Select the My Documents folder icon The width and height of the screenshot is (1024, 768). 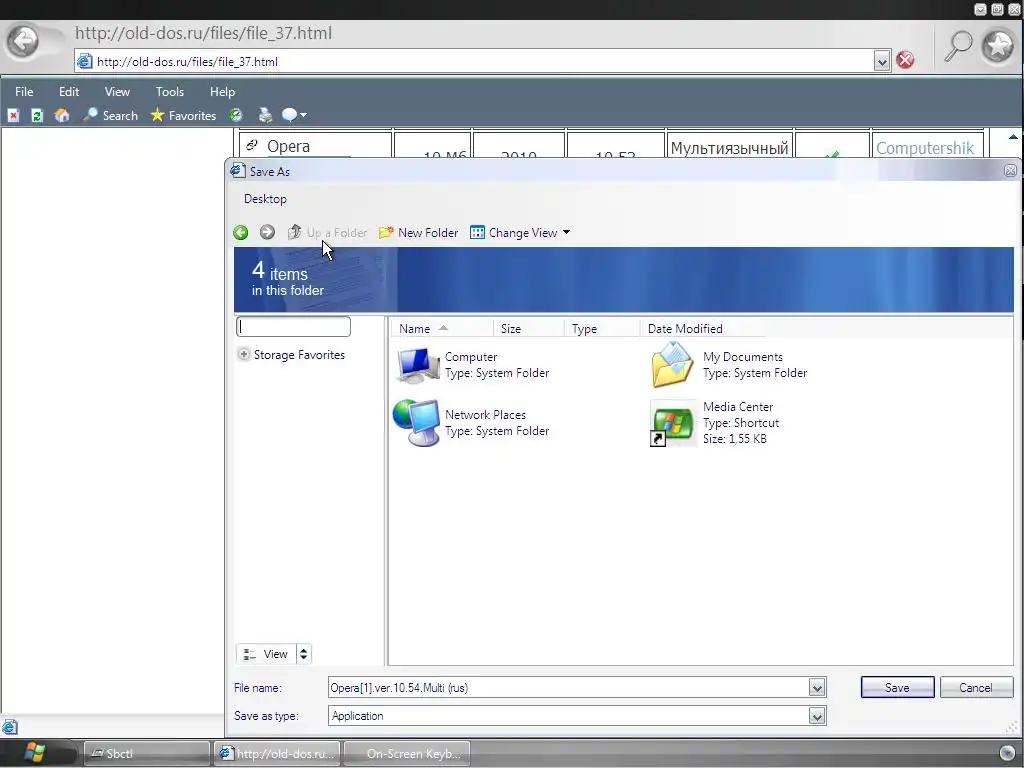coord(673,364)
